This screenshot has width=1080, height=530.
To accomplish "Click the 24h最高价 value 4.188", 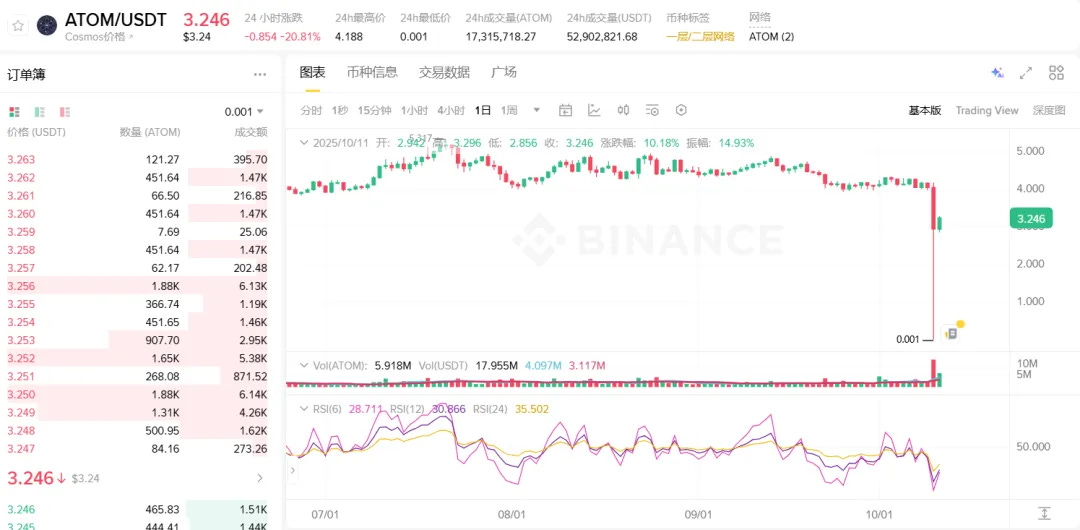I will pos(349,37).
